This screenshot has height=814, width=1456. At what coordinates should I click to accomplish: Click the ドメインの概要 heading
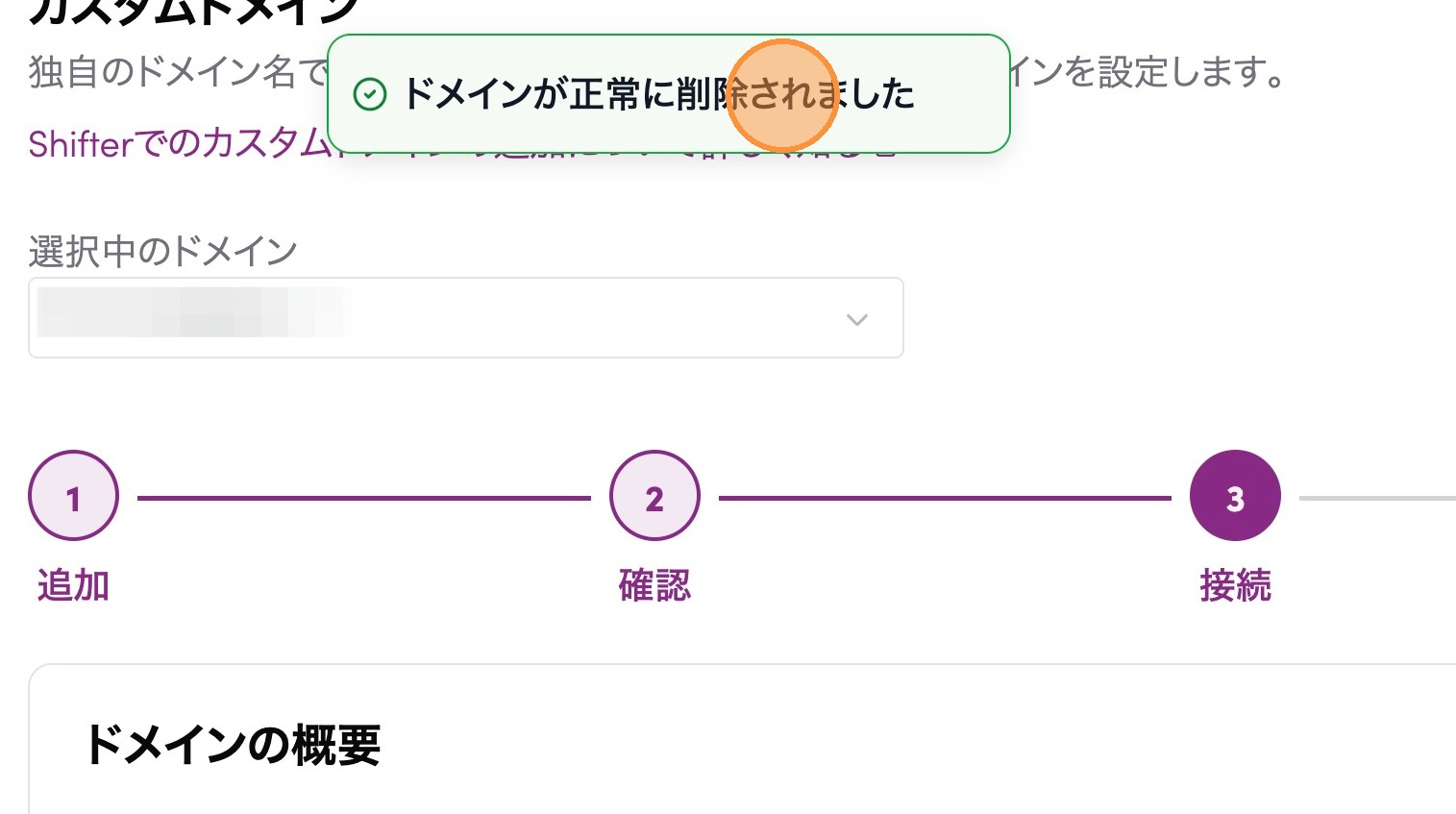[232, 745]
